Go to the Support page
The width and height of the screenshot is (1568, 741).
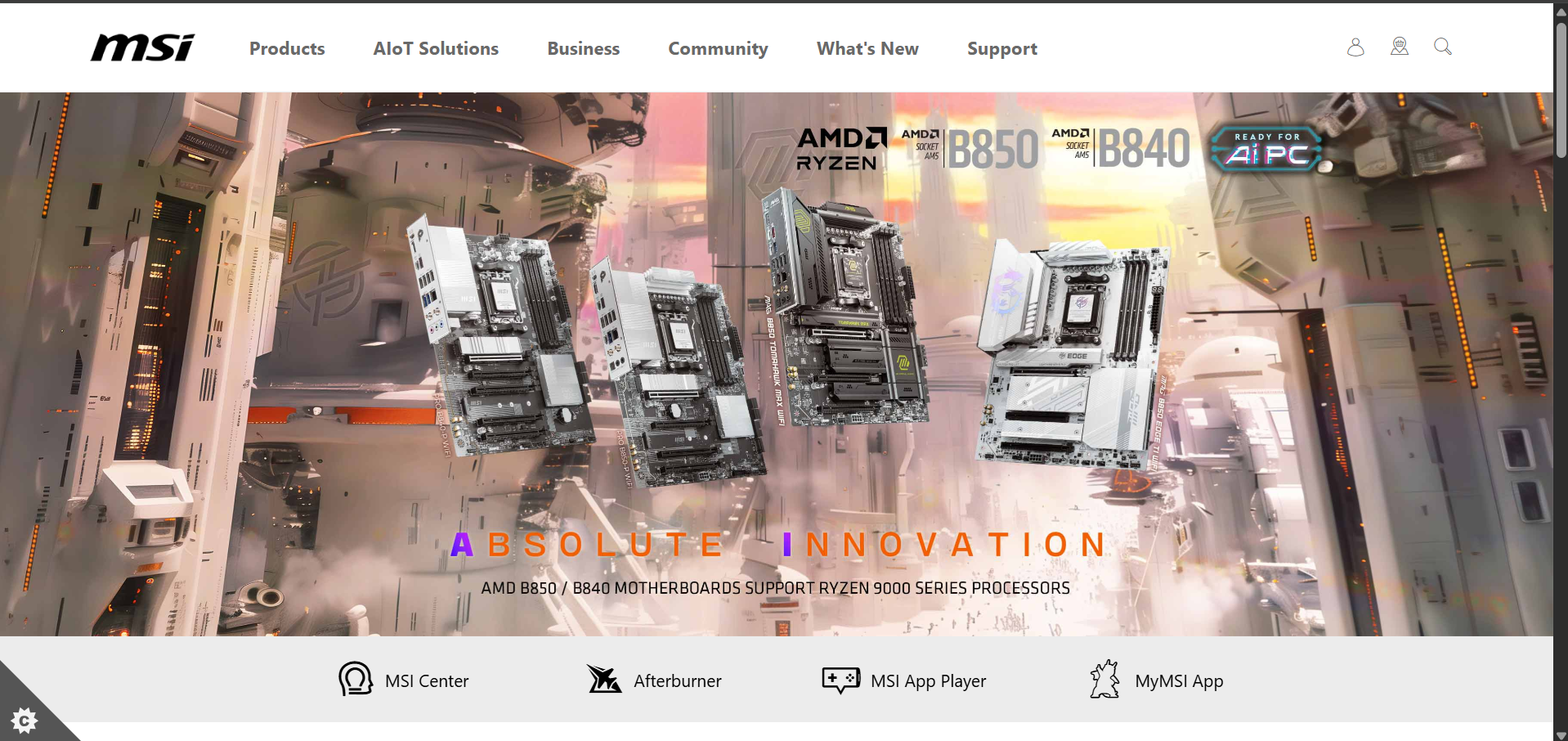coord(1001,49)
